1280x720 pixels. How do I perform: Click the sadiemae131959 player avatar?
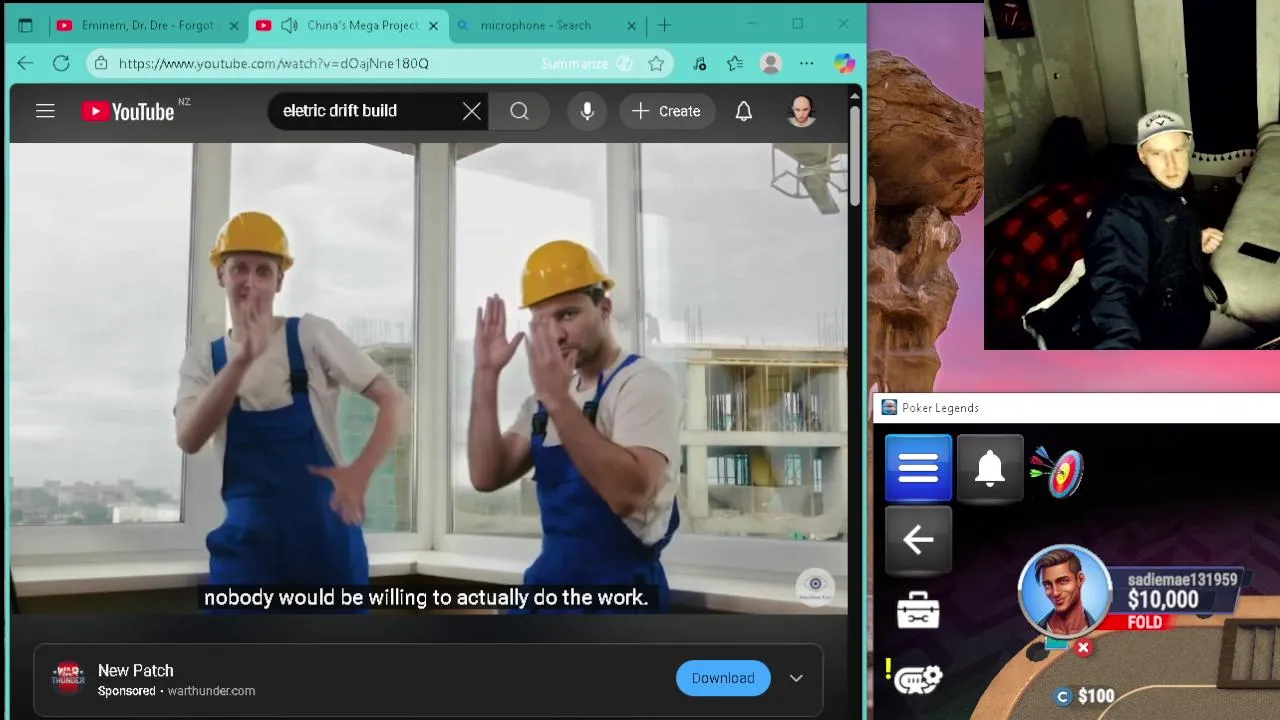(1065, 590)
